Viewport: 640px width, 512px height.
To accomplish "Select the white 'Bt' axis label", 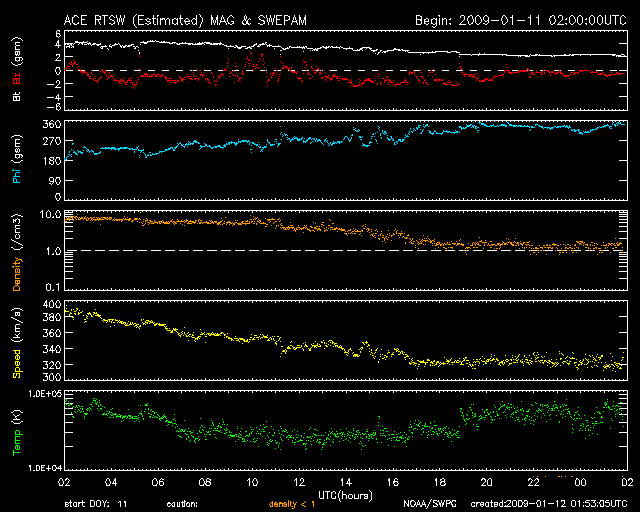I will (17, 96).
